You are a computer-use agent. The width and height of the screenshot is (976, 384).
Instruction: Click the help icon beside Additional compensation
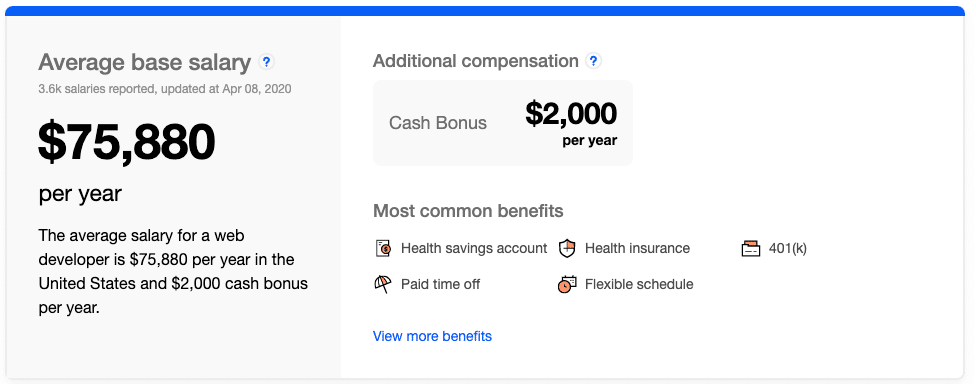[594, 61]
